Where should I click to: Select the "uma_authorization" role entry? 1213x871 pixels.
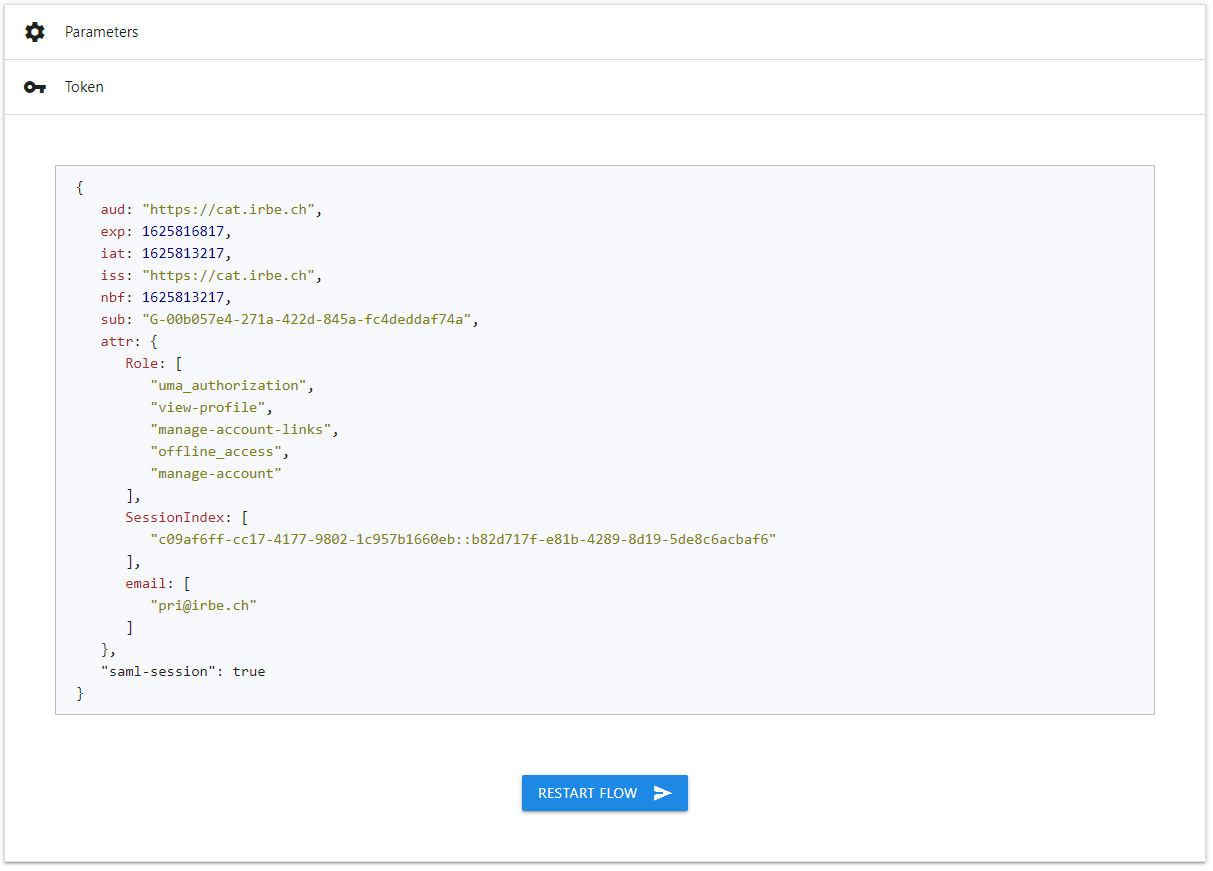[229, 386]
